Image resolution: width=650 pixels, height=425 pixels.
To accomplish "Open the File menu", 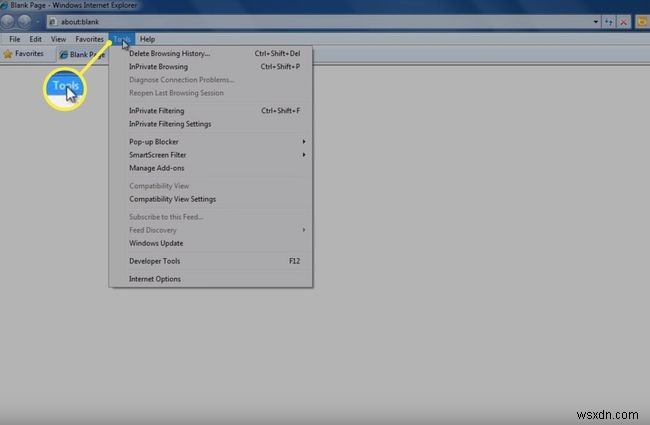I will point(15,39).
